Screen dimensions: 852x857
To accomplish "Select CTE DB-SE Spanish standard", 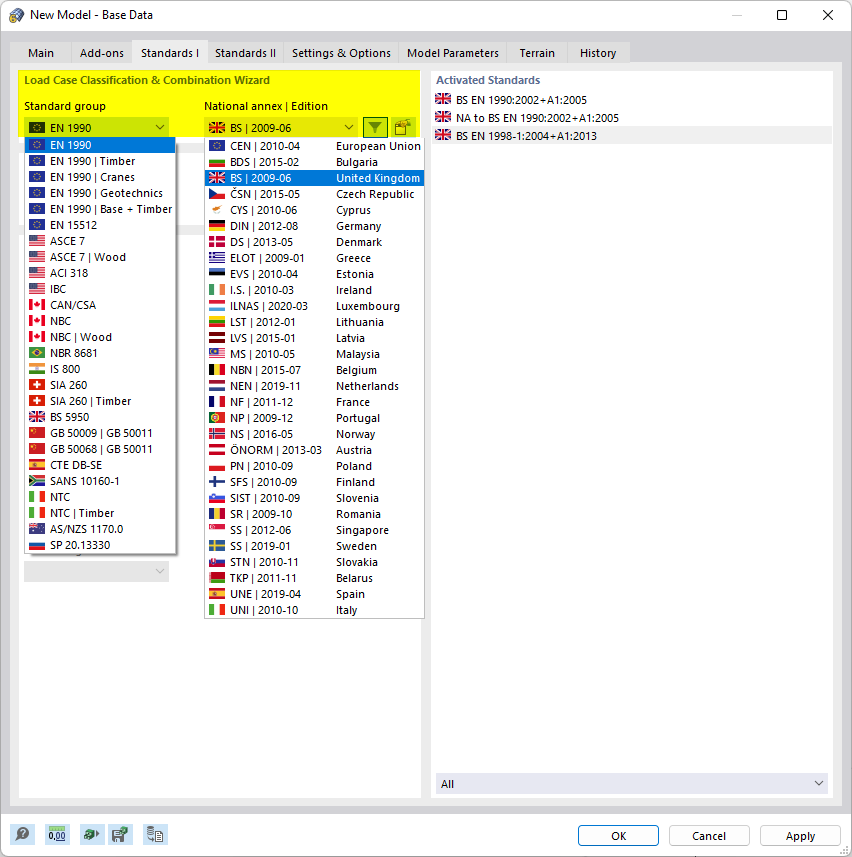I will pos(101,465).
